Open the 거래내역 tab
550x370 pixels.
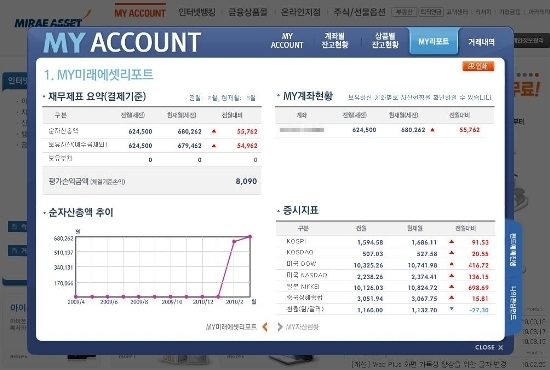pos(481,42)
